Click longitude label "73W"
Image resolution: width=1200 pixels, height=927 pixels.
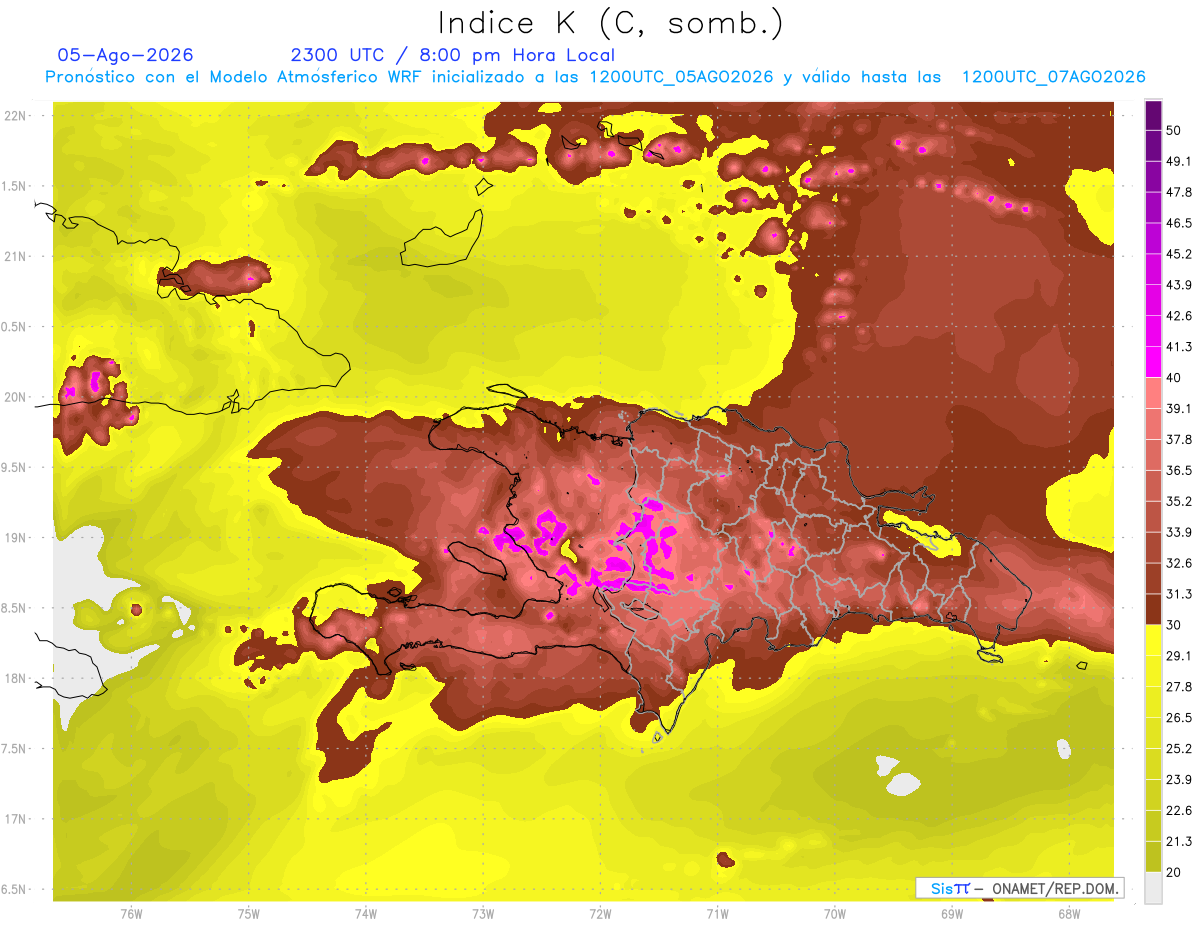click(x=483, y=914)
